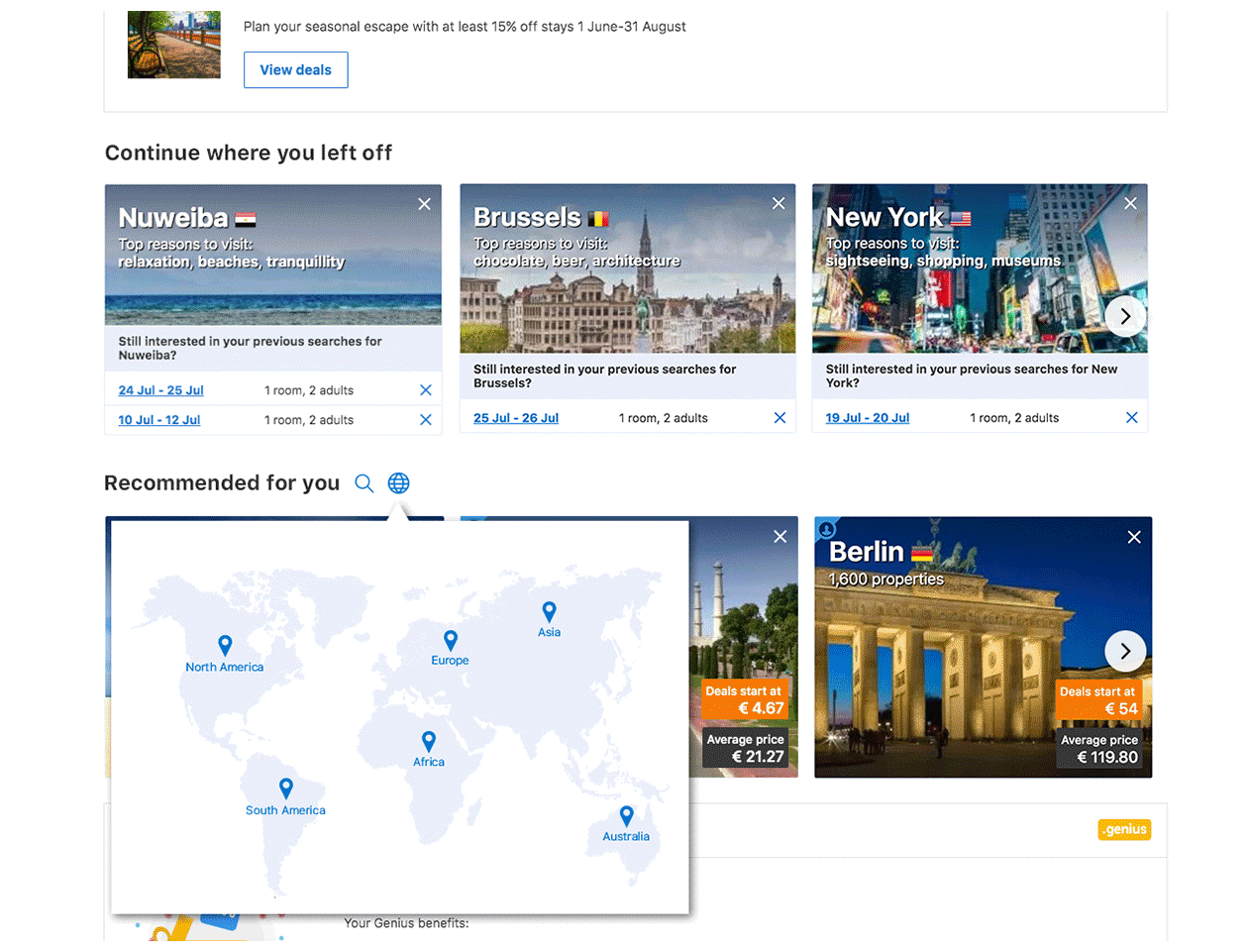
Task: Dismiss the New York card
Action: (1130, 203)
